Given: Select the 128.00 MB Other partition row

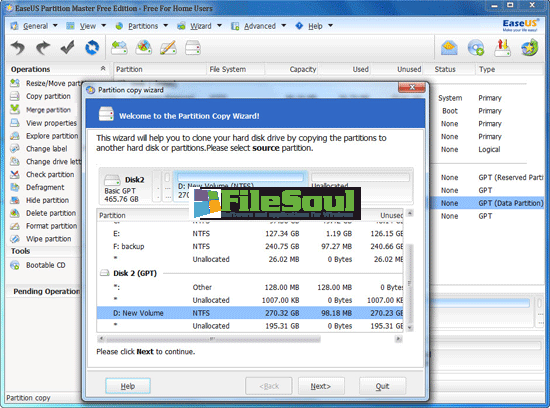Looking at the screenshot, I should [x=250, y=287].
